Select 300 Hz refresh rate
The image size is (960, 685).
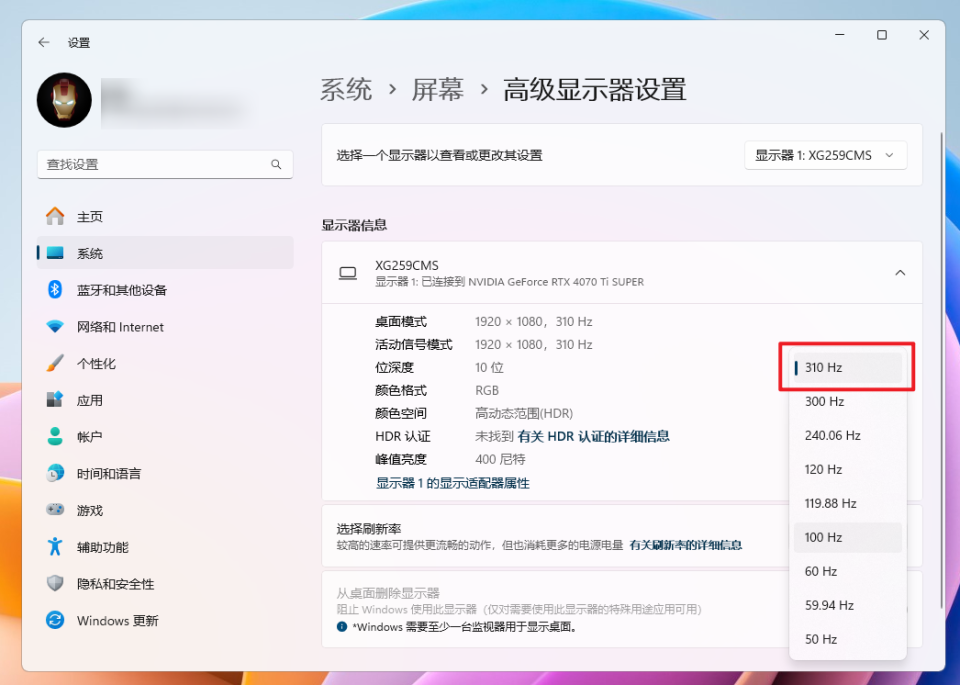click(x=847, y=402)
